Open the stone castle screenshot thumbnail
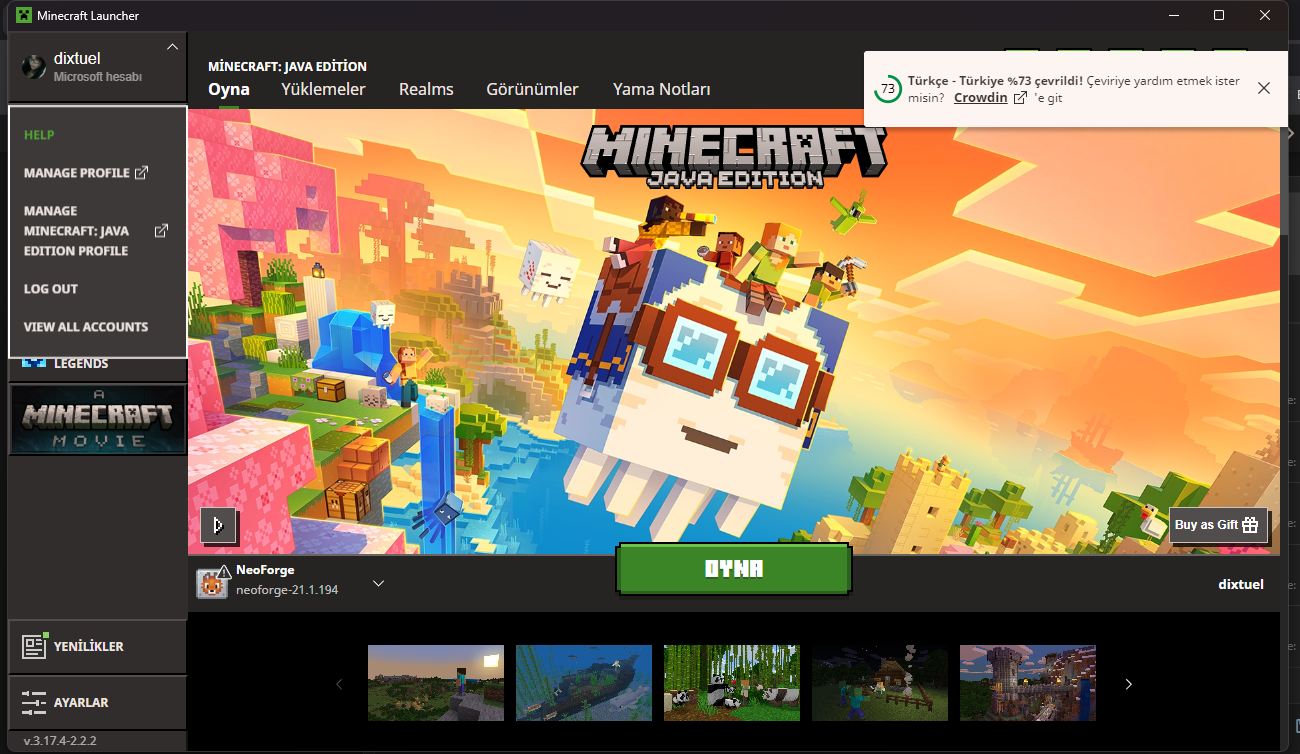 point(1028,683)
